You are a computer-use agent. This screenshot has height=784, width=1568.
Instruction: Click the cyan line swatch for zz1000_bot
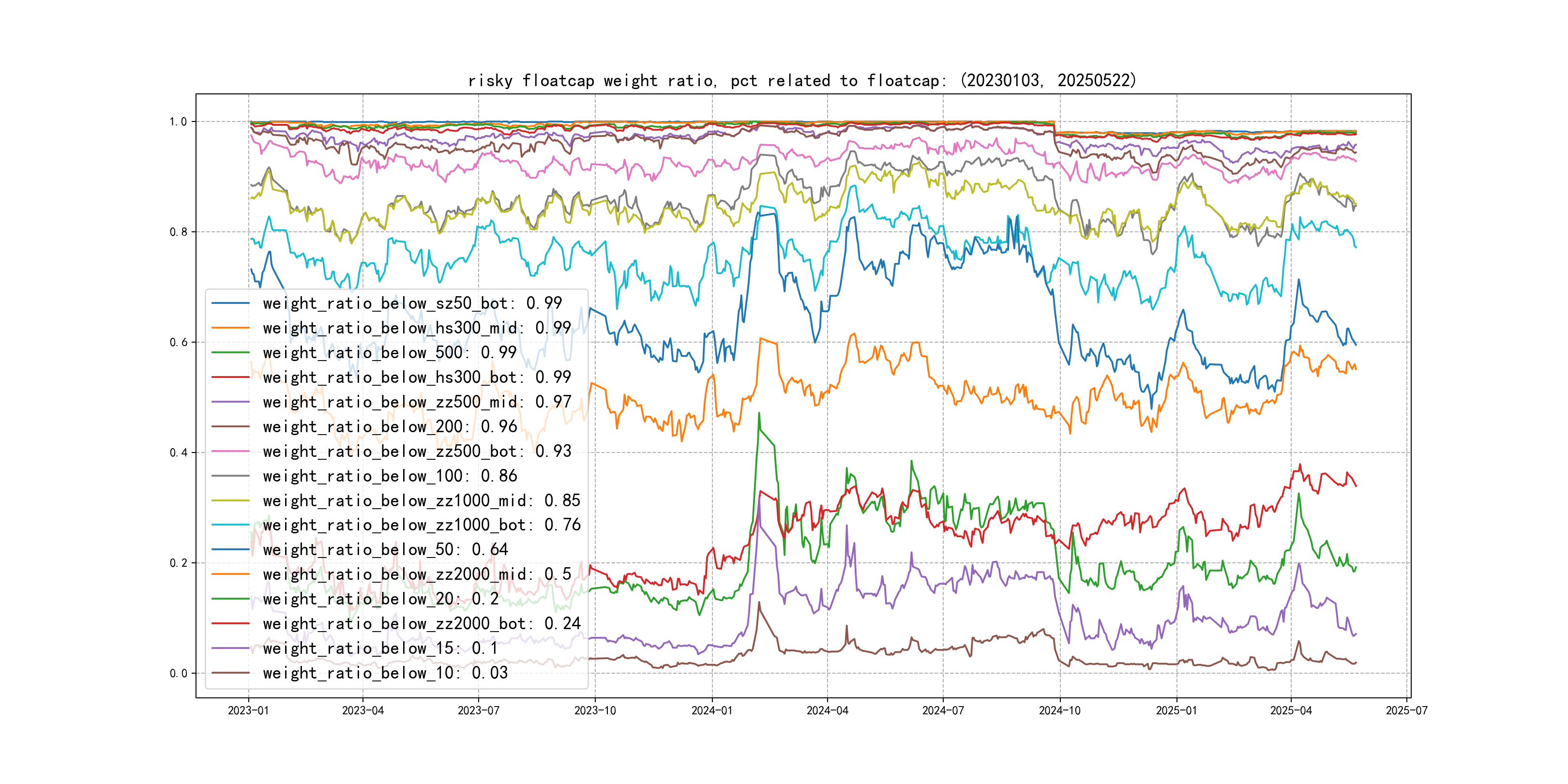[x=230, y=525]
